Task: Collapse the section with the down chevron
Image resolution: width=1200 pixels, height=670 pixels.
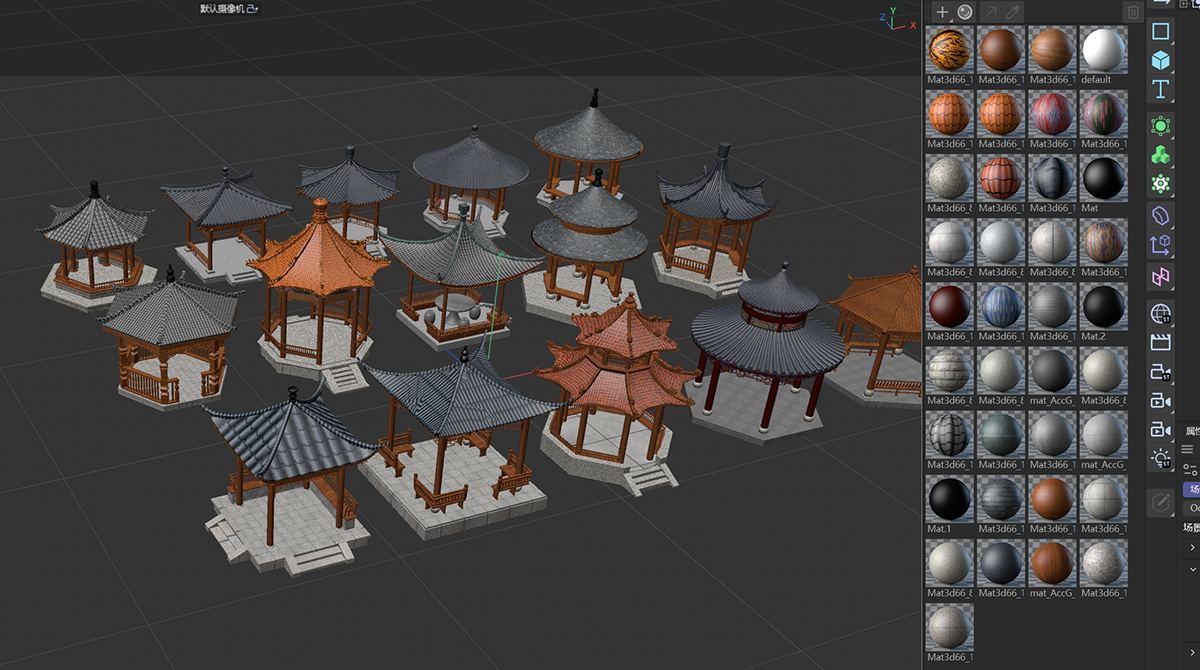Action: click(1192, 567)
